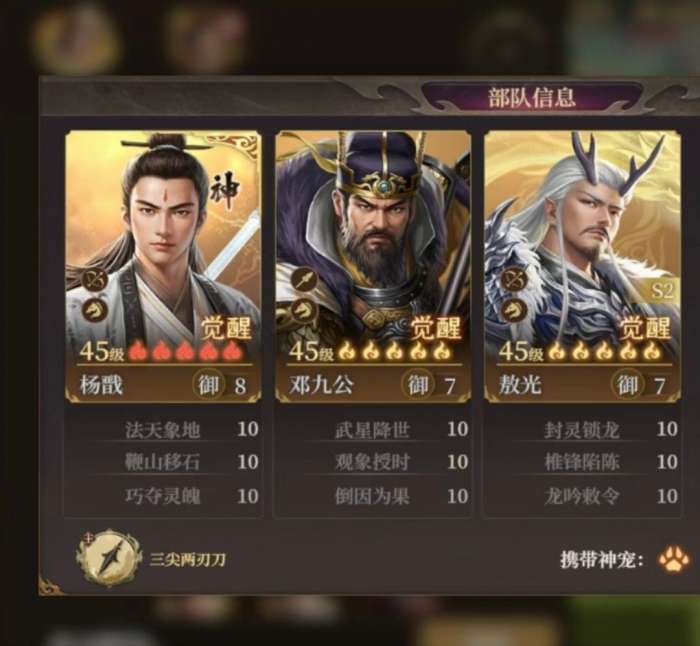Viewport: 700px width, 646px height.
Task: Click the horse icon on 杨戬's card
Action: pos(96,310)
